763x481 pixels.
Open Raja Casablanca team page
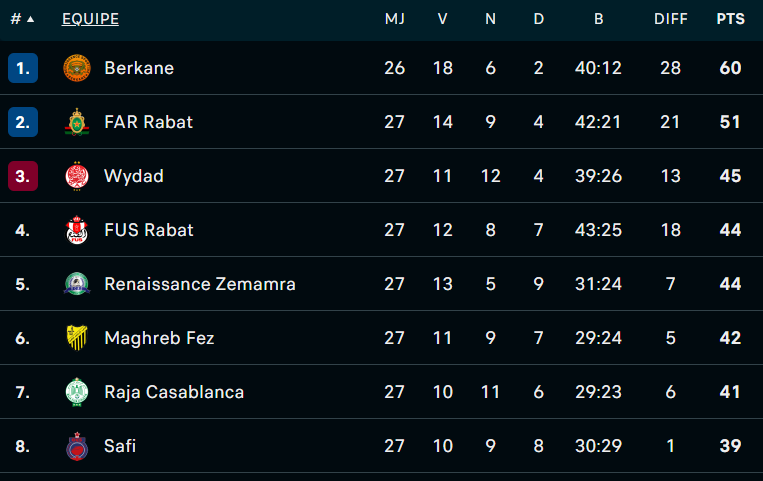174,392
